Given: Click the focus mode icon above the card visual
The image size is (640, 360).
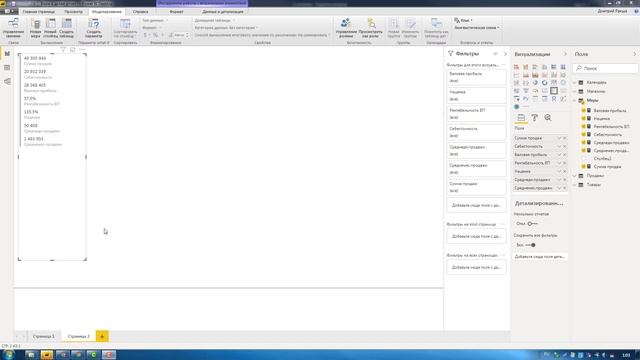Looking at the screenshot, I should tap(73, 49).
